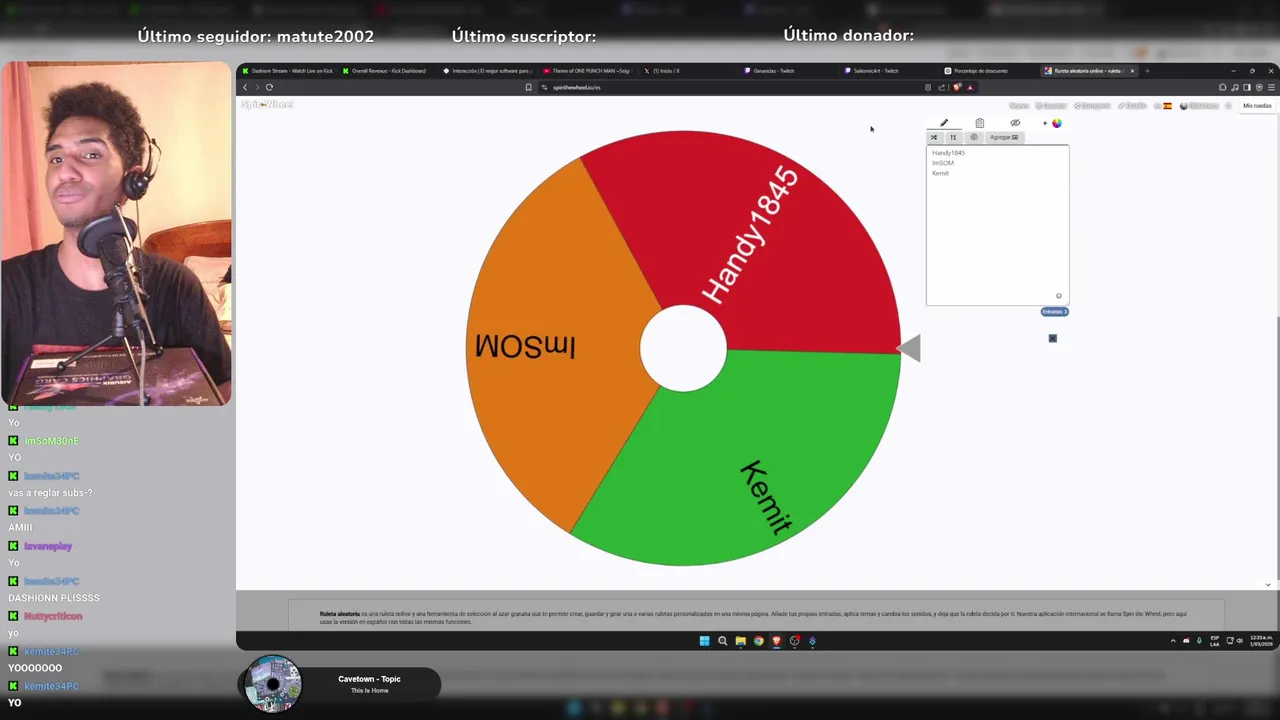Screen dimensions: 1280x720
Task: Go back in browser
Action: pos(245,87)
